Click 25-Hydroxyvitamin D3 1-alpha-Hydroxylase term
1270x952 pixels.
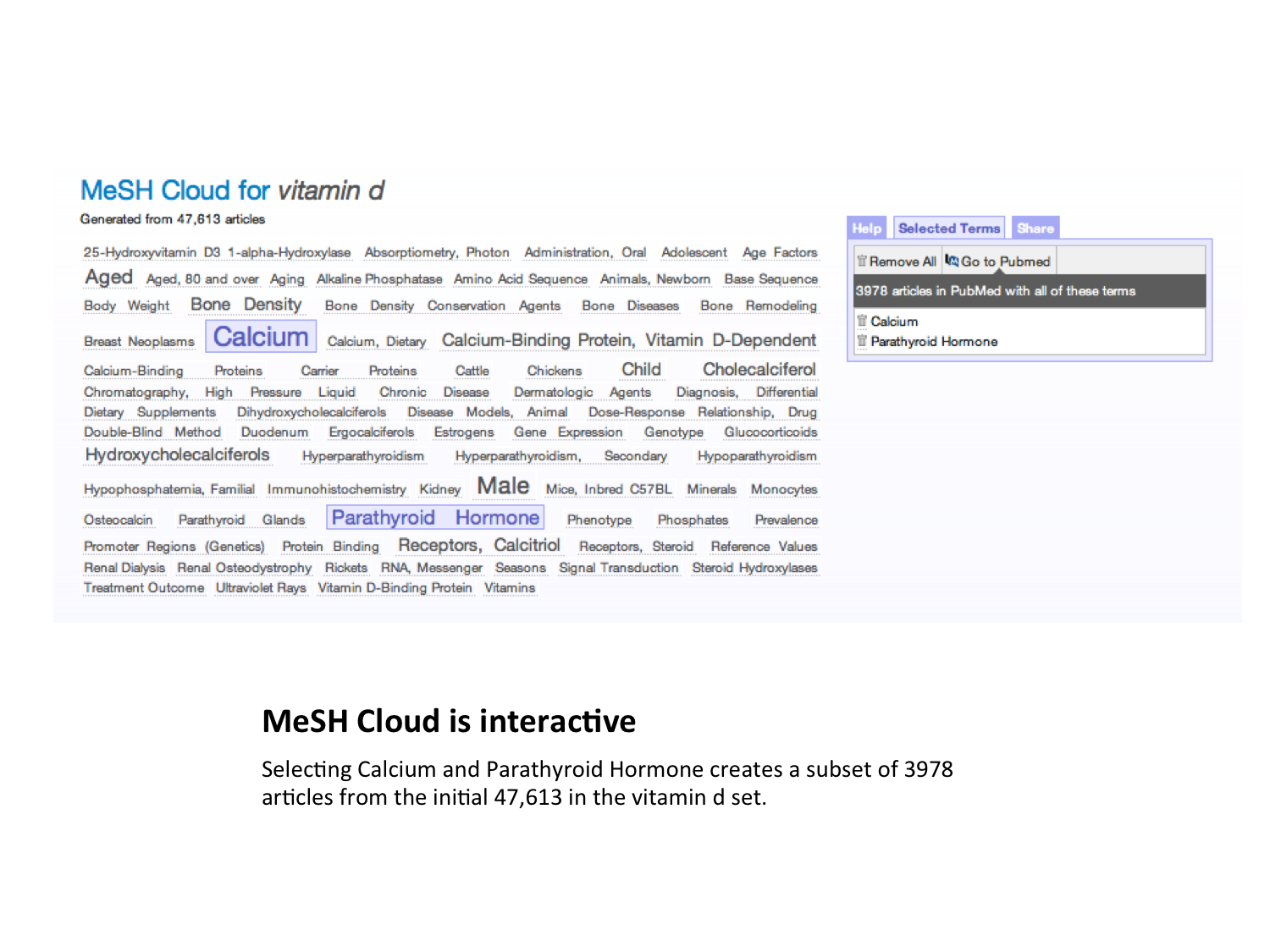point(217,252)
